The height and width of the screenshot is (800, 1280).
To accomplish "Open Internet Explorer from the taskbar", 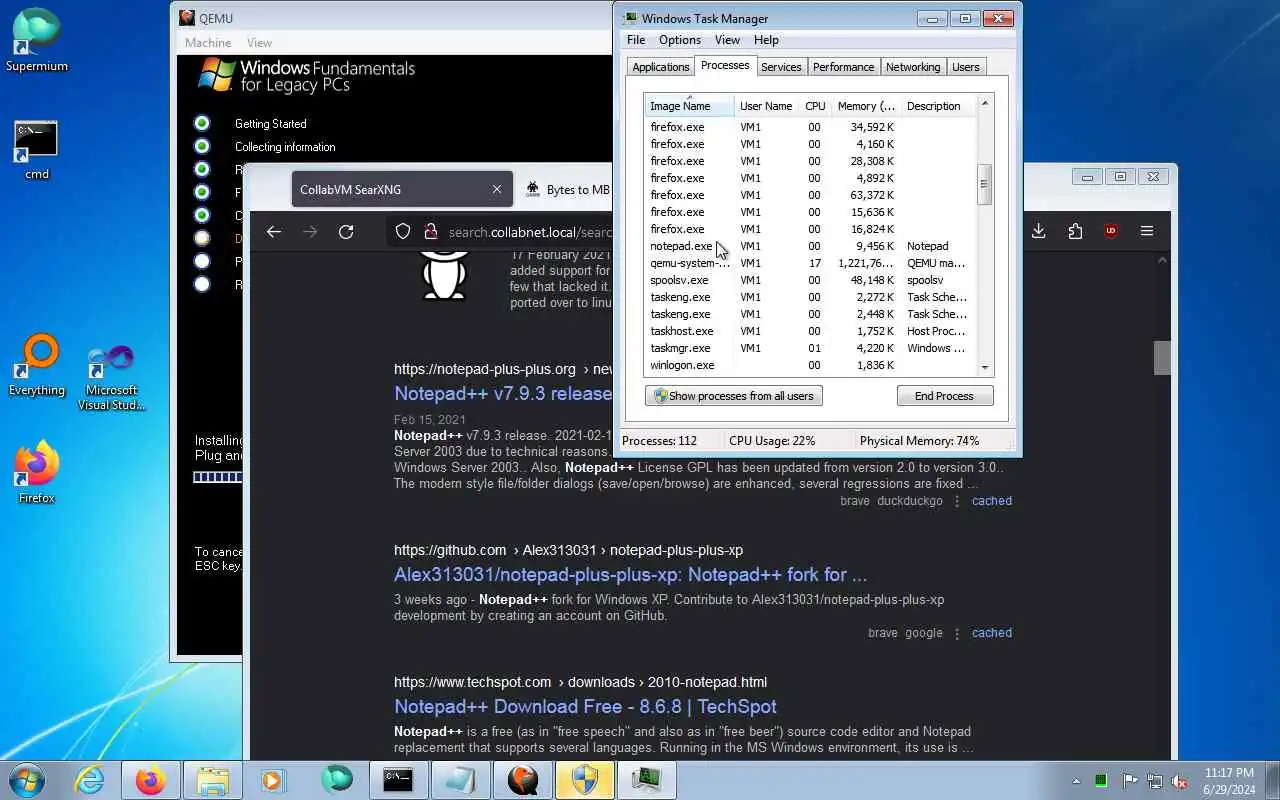I will pyautogui.click(x=89, y=779).
